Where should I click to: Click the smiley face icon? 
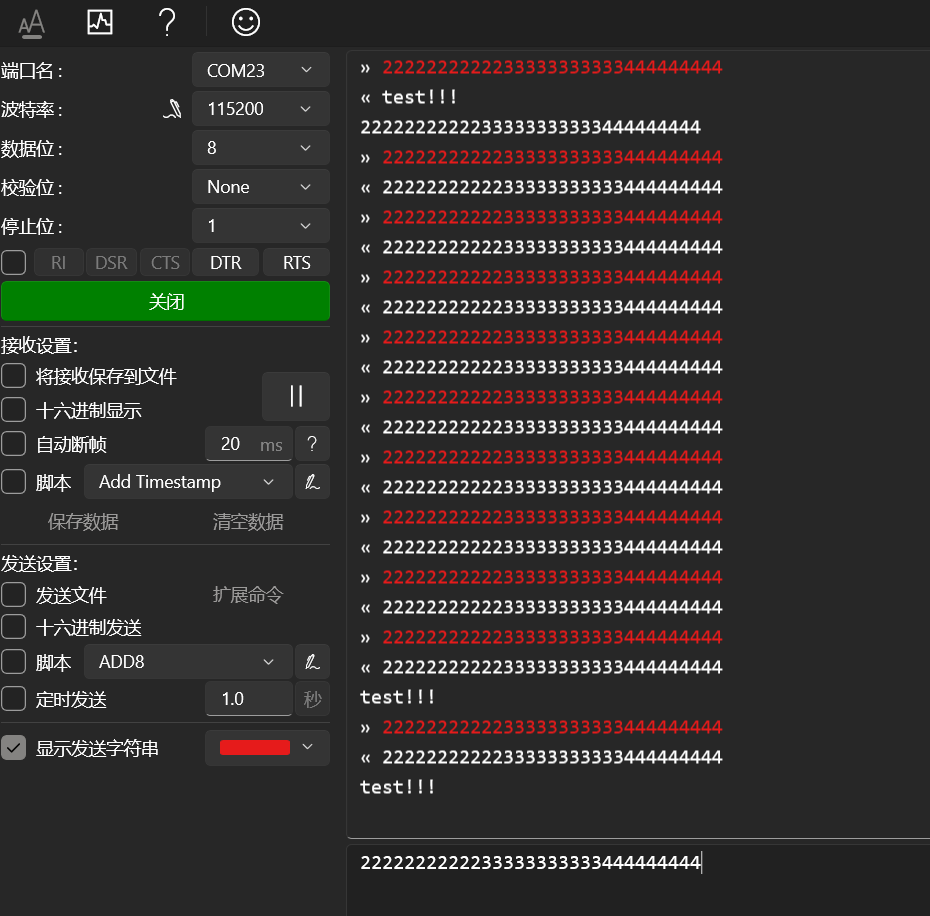245,21
